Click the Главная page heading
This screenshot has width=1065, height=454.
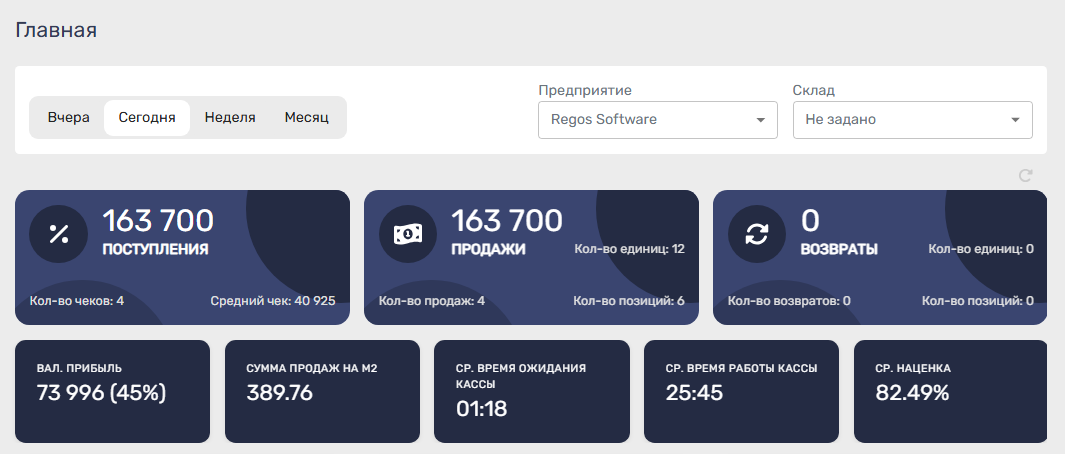click(x=56, y=30)
